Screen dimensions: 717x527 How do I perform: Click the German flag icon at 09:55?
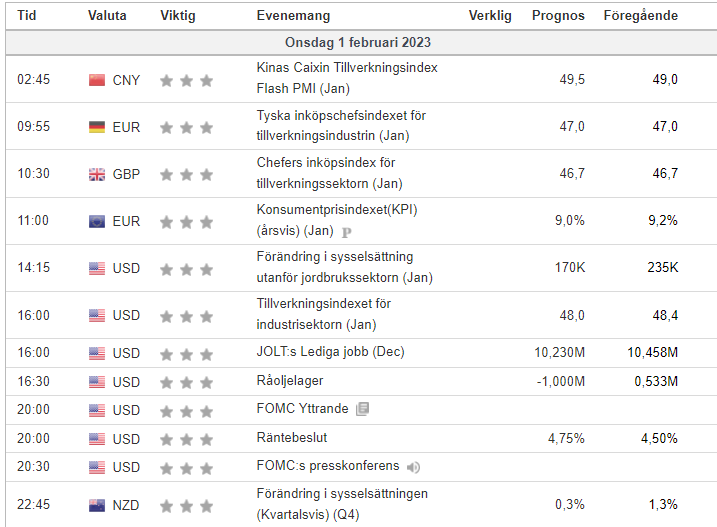(96, 127)
